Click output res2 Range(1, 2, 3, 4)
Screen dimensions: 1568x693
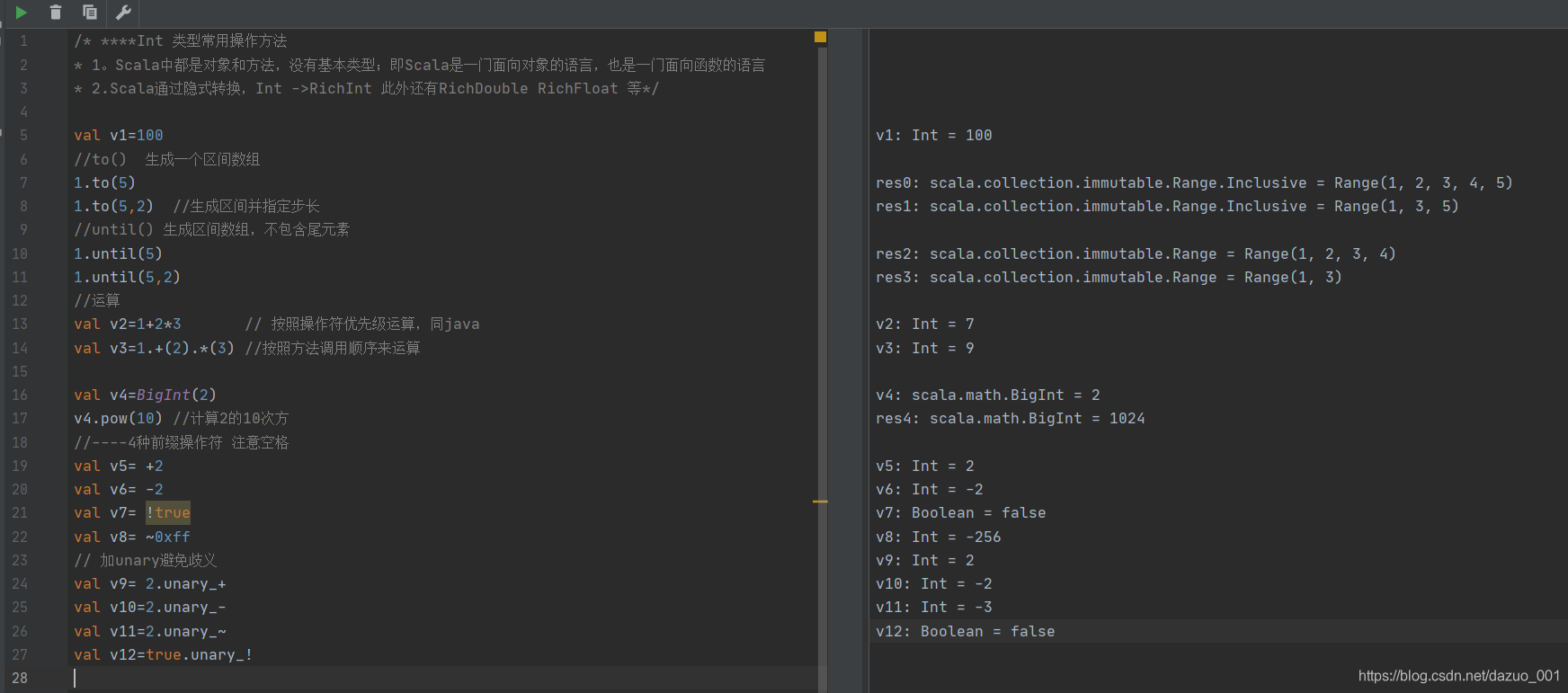click(1136, 253)
